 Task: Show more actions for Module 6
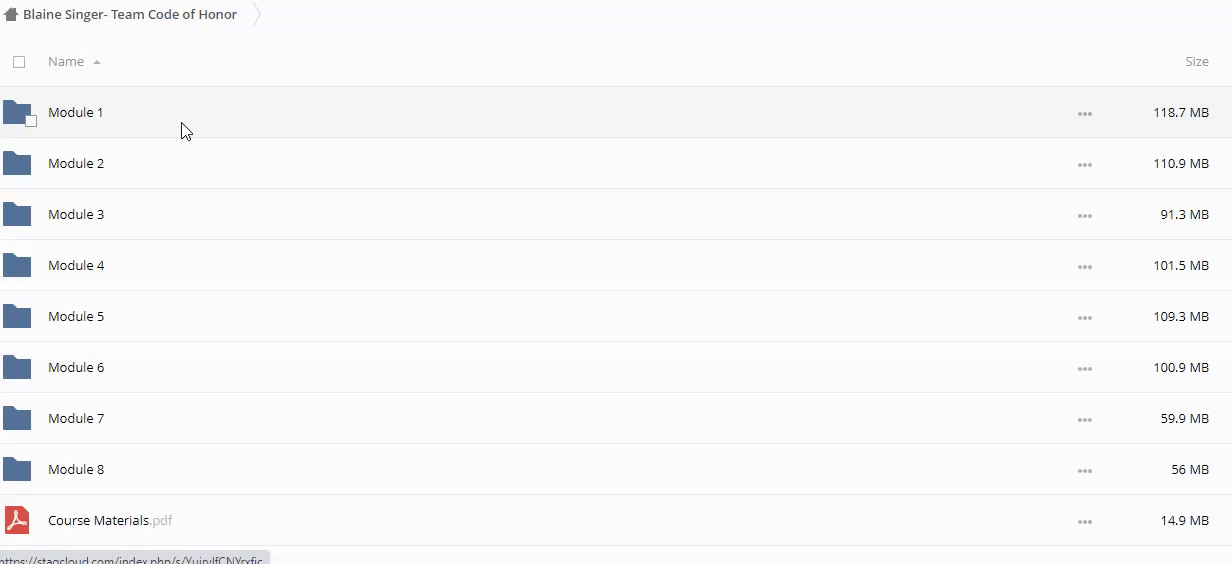pyautogui.click(x=1085, y=368)
